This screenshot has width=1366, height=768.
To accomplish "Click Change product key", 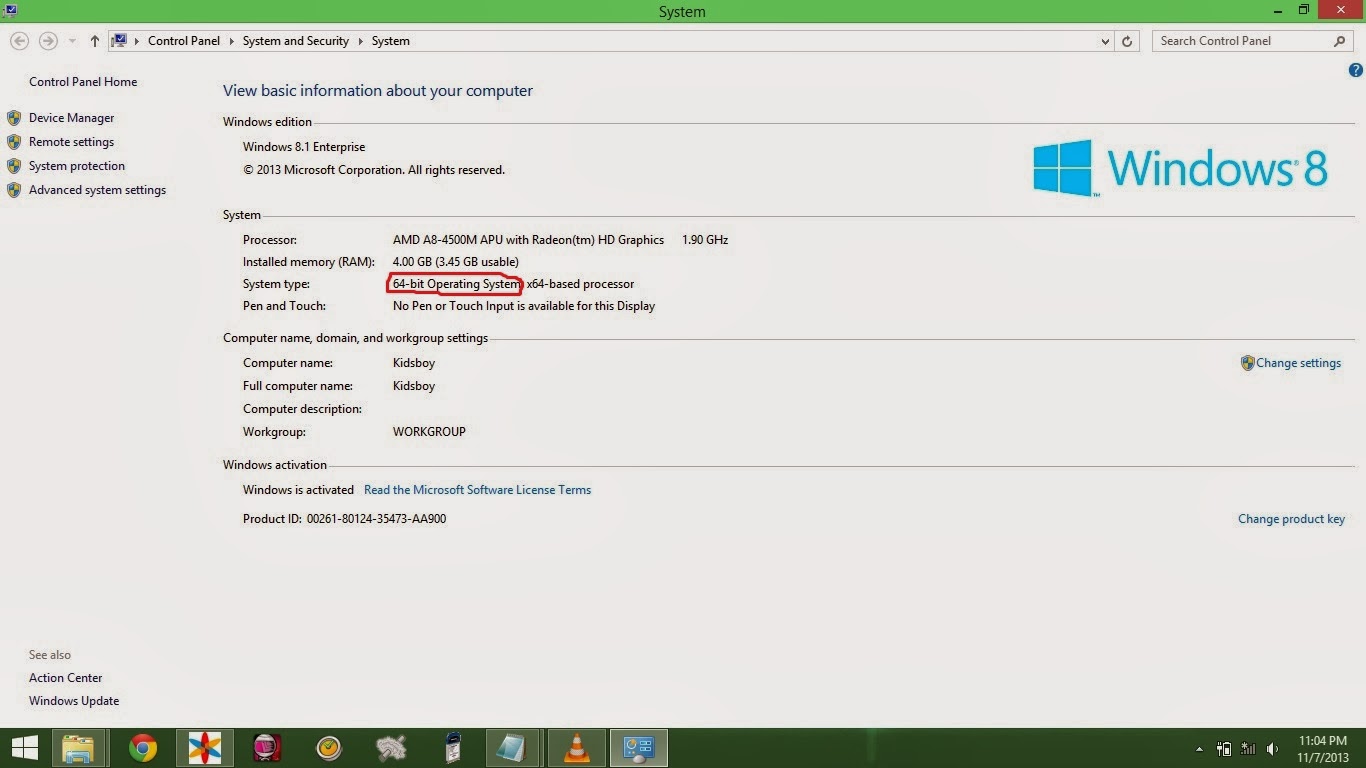I will tap(1291, 519).
